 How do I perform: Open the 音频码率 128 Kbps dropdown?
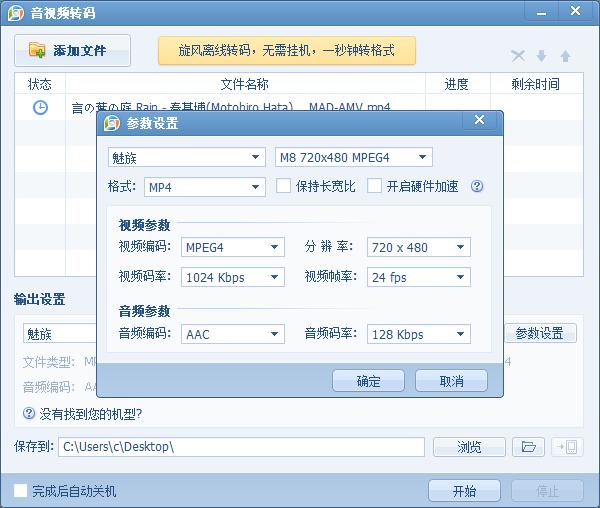pos(419,334)
